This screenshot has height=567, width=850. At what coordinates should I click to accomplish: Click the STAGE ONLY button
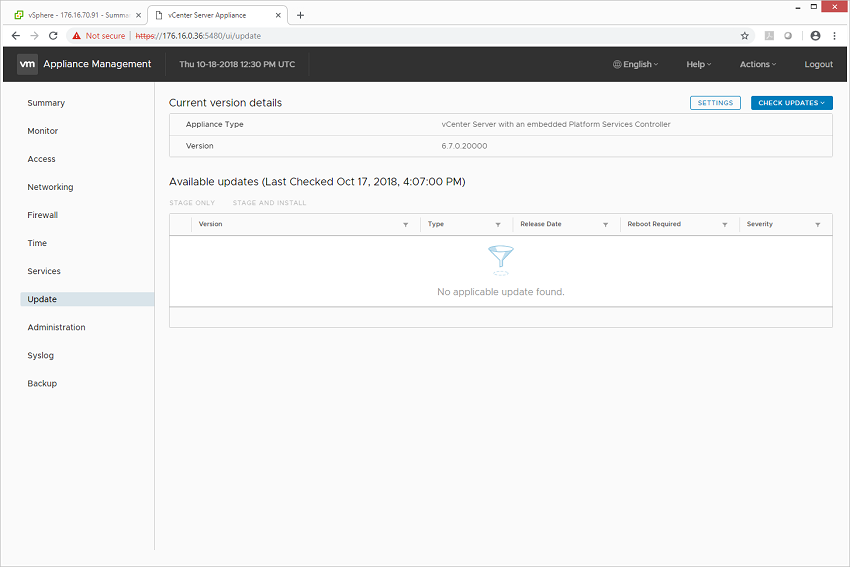tap(192, 203)
